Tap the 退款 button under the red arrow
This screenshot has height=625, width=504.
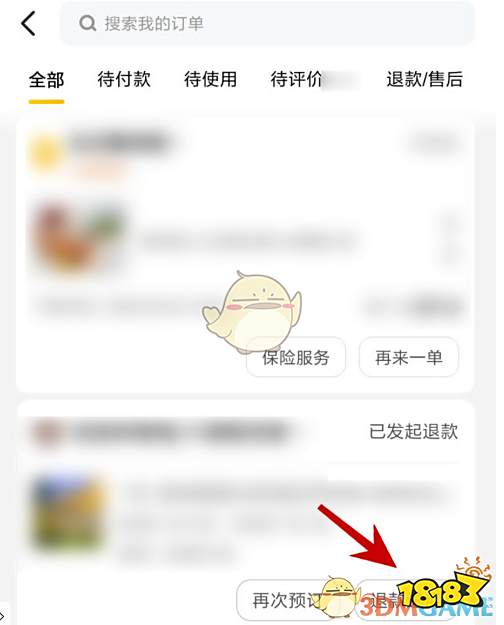385,599
